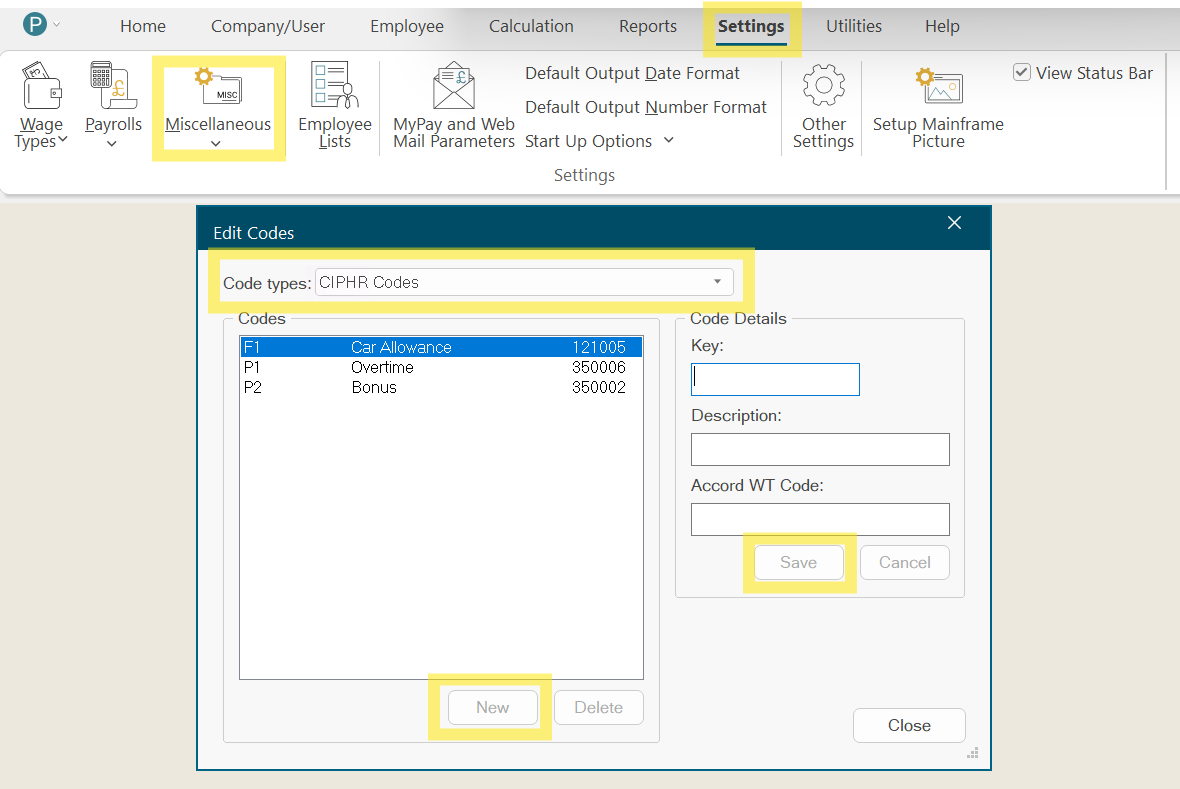Image resolution: width=1180 pixels, height=789 pixels.
Task: Click the Payrolls calculator icon
Action: pos(113,86)
